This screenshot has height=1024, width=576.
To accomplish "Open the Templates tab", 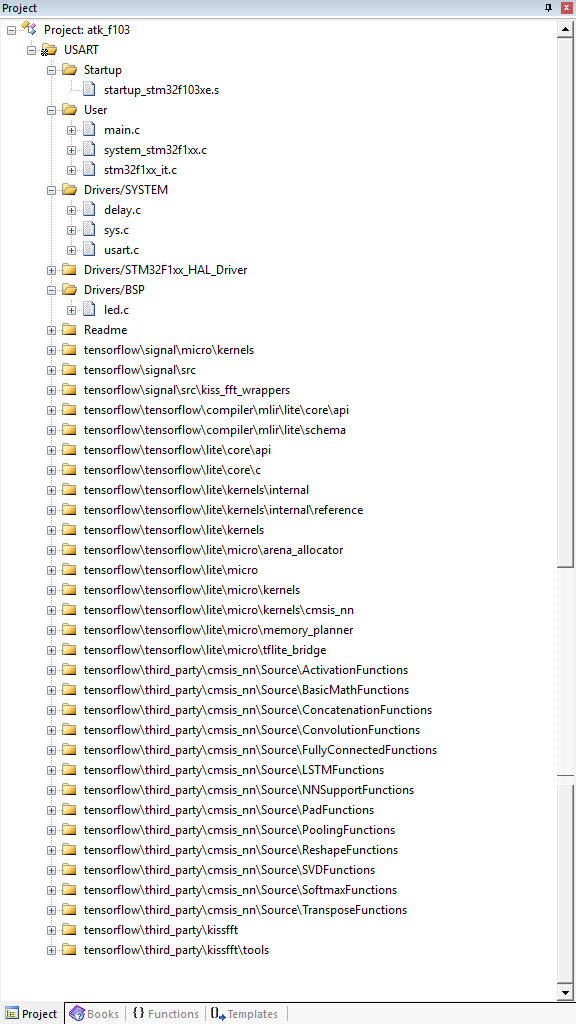I will pos(244,1014).
